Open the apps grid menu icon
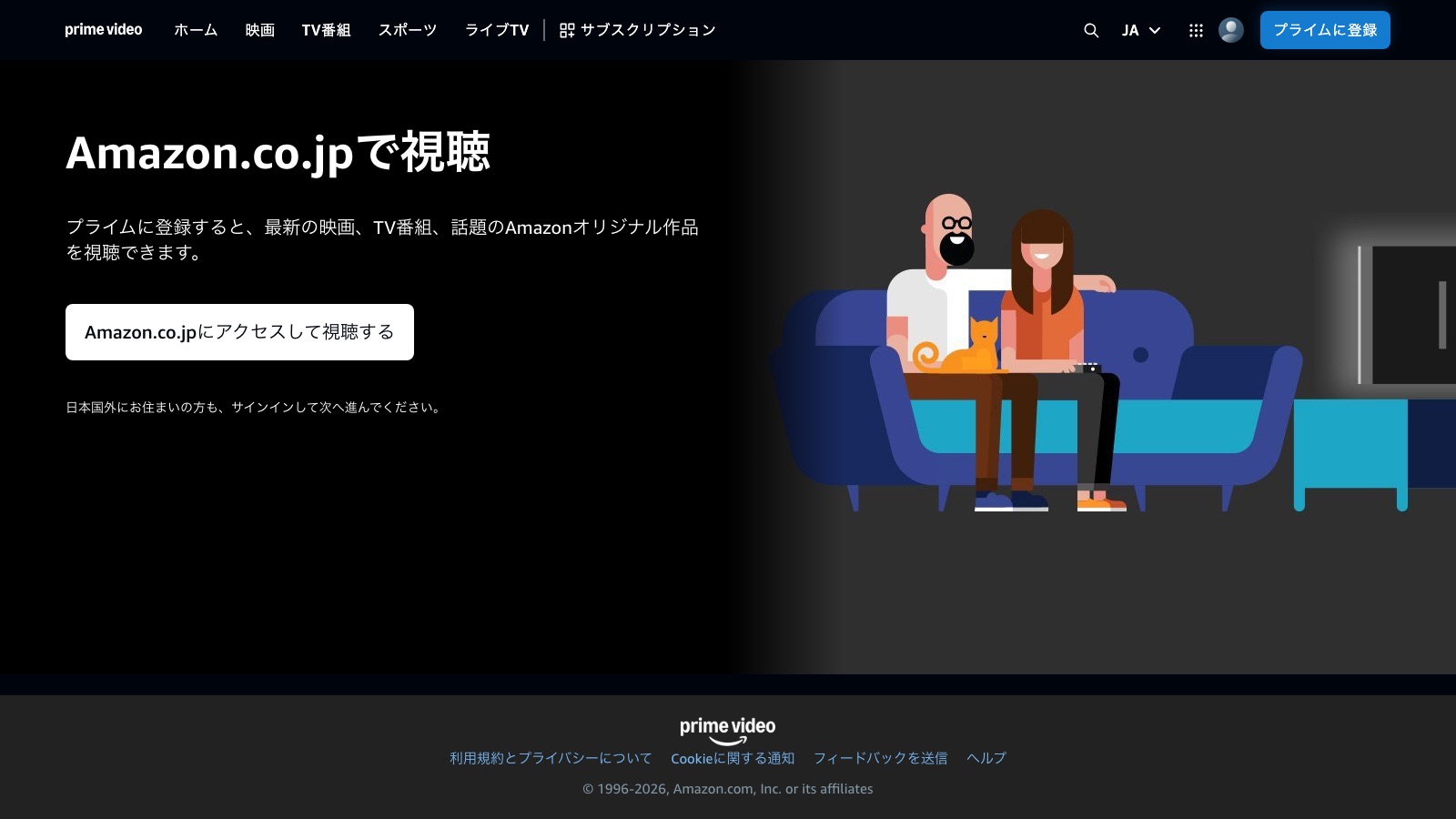The image size is (1456, 819). point(1196,30)
